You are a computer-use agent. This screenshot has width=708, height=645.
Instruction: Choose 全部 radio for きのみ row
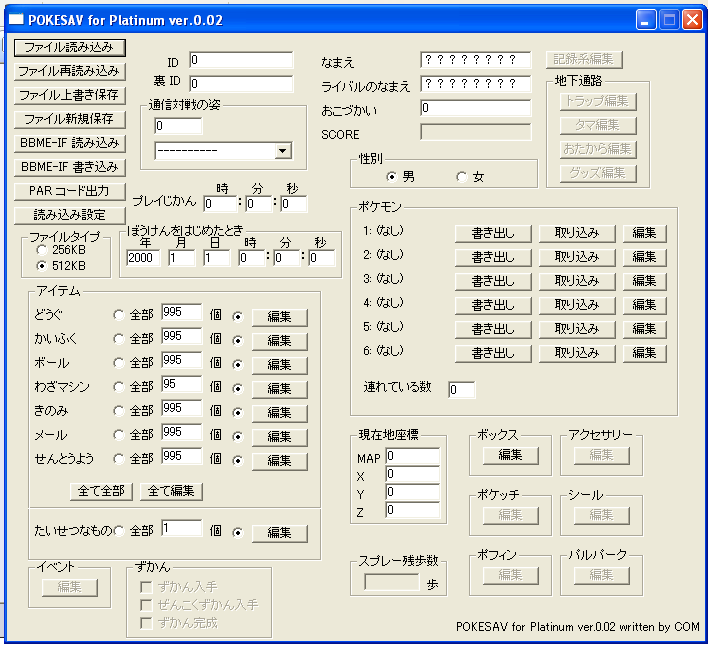[x=119, y=411]
